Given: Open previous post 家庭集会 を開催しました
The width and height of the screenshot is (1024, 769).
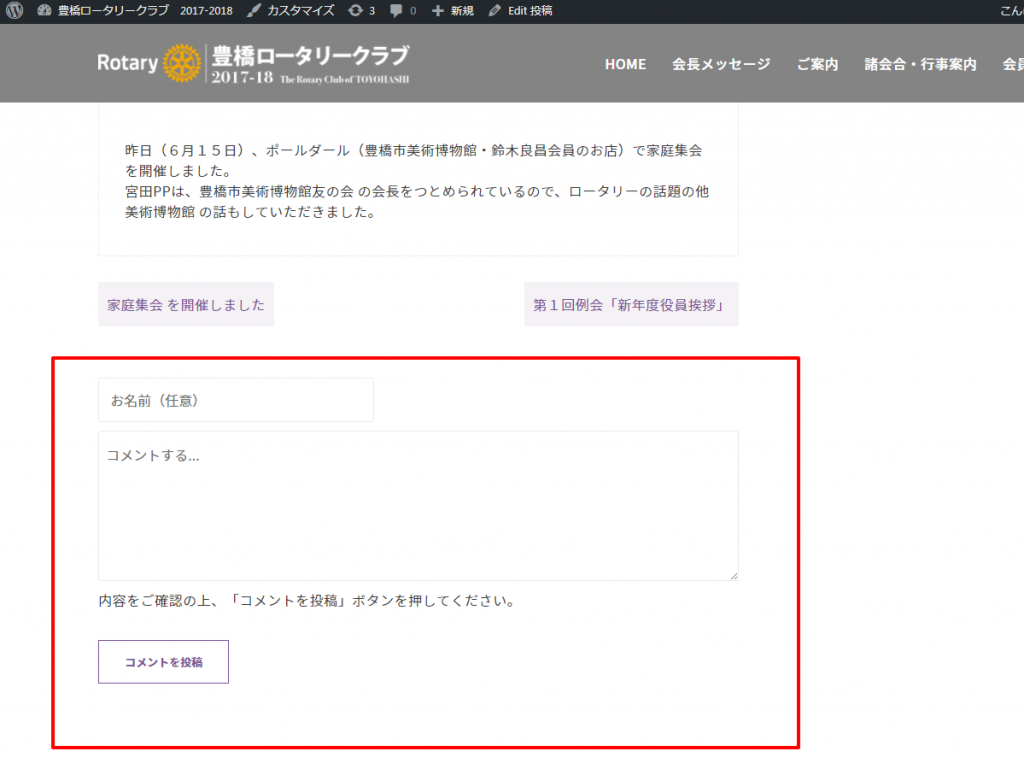Looking at the screenshot, I should [186, 305].
